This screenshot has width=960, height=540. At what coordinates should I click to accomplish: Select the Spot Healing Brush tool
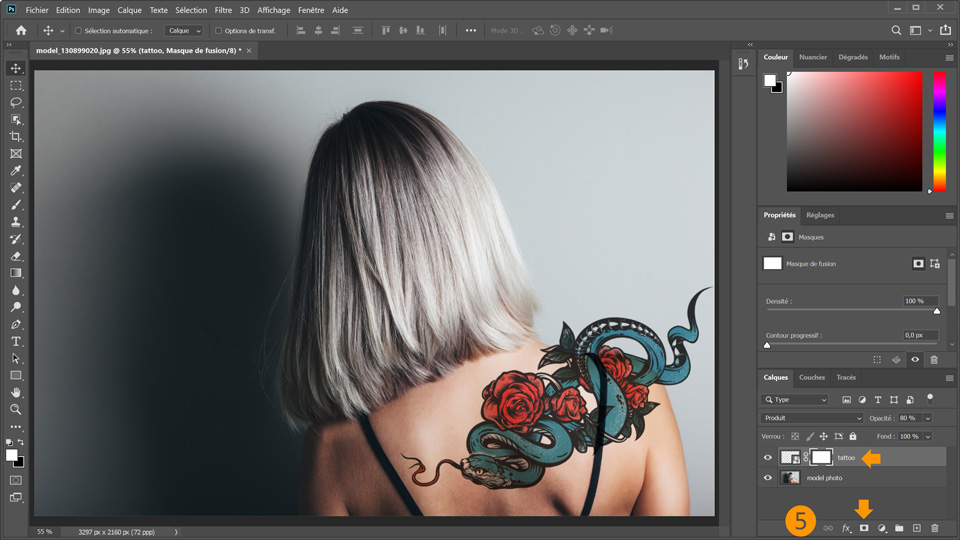(16, 187)
